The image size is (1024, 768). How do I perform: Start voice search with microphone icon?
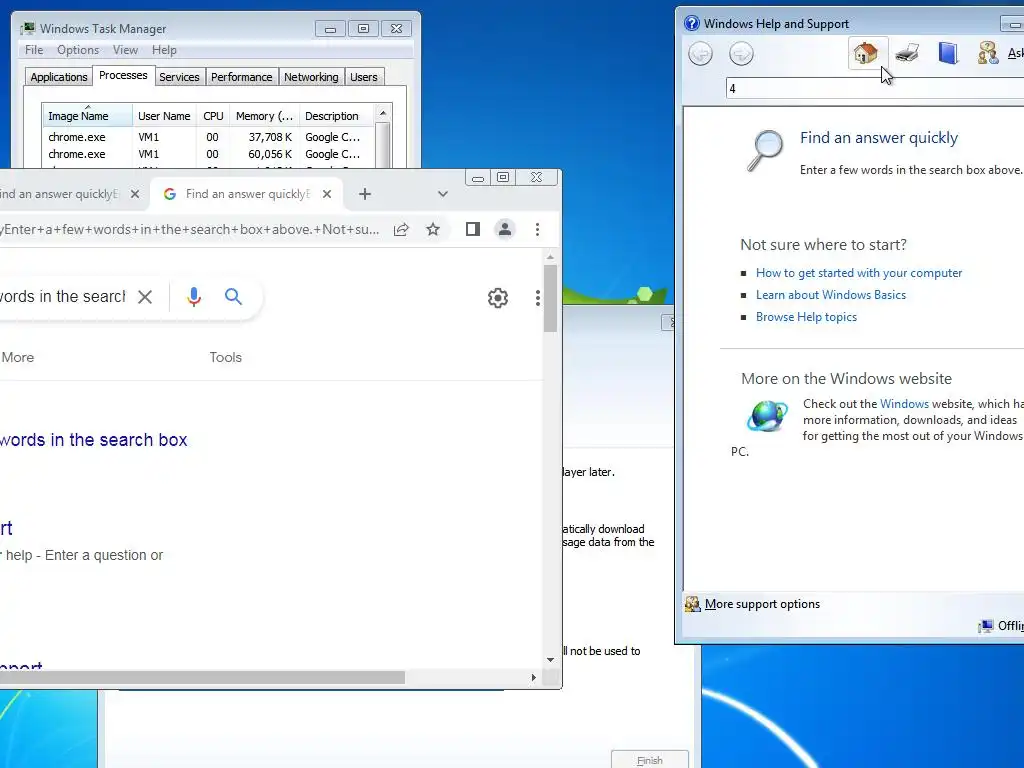coord(194,296)
